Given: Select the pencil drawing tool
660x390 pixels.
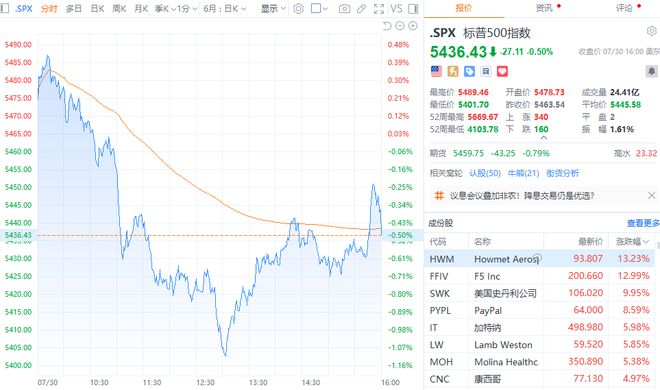Looking at the screenshot, I should pyautogui.click(x=361, y=8).
